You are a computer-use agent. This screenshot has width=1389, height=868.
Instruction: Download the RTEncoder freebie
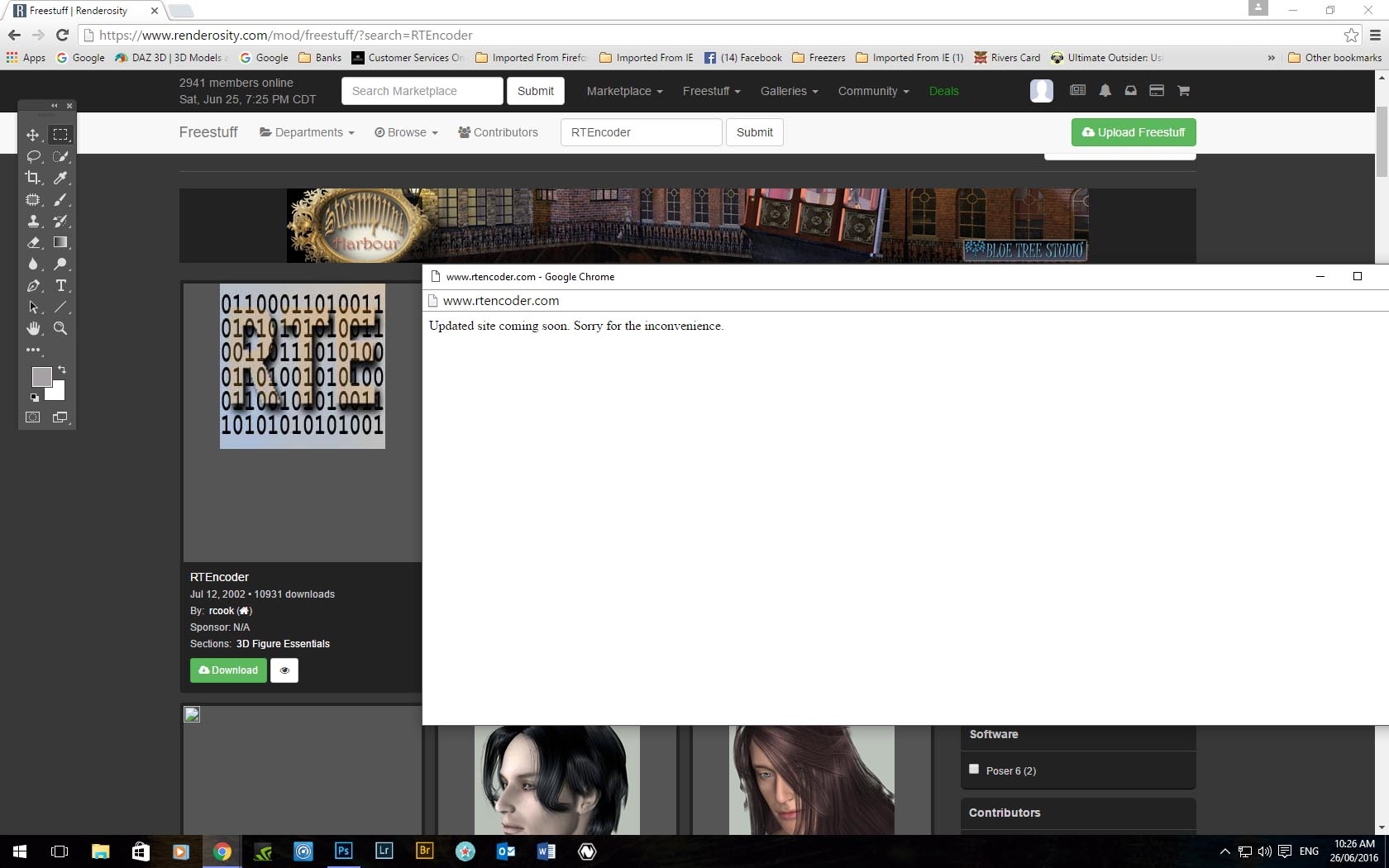tap(228, 670)
